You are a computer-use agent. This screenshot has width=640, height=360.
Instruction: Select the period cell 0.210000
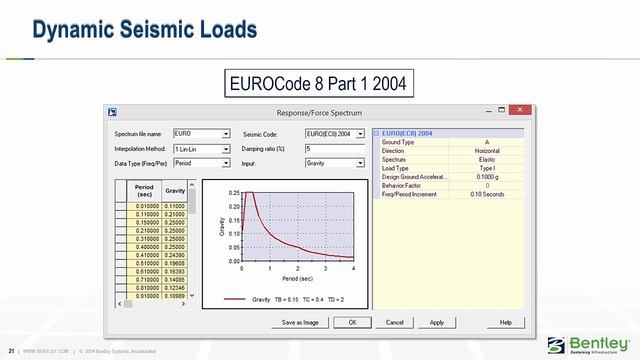click(144, 231)
